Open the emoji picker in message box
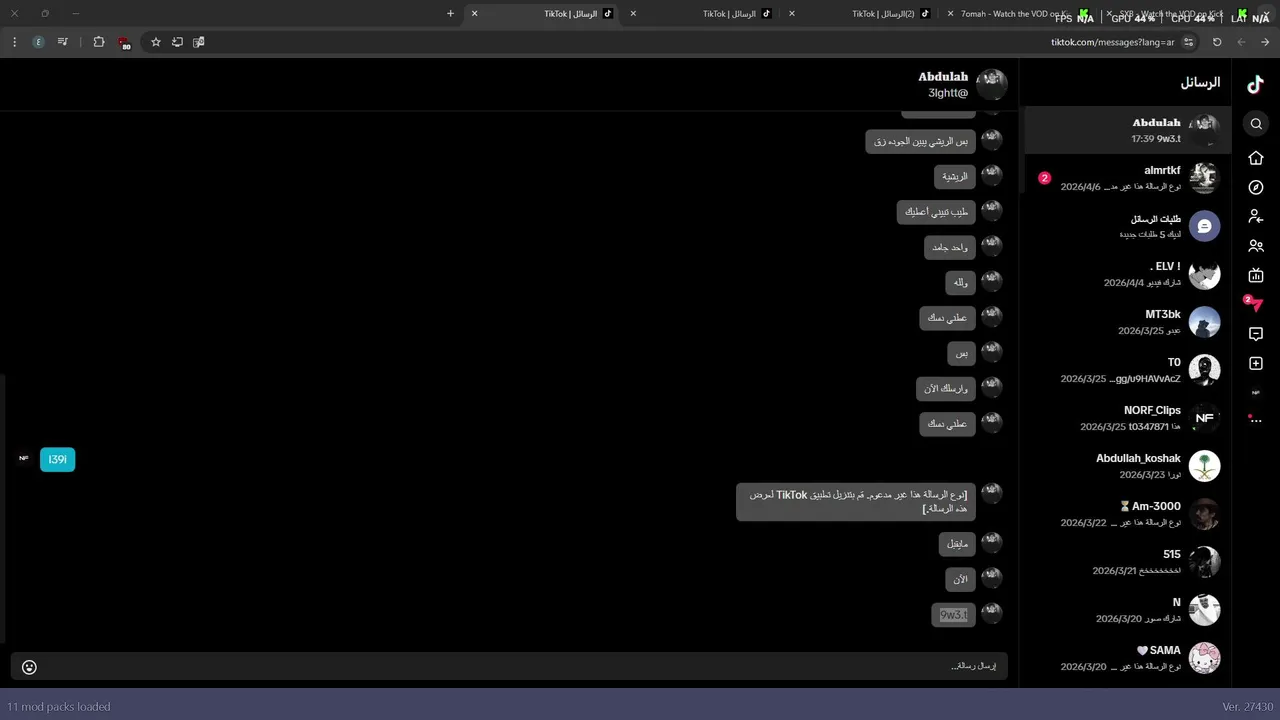The height and width of the screenshot is (720, 1280). pyautogui.click(x=29, y=667)
